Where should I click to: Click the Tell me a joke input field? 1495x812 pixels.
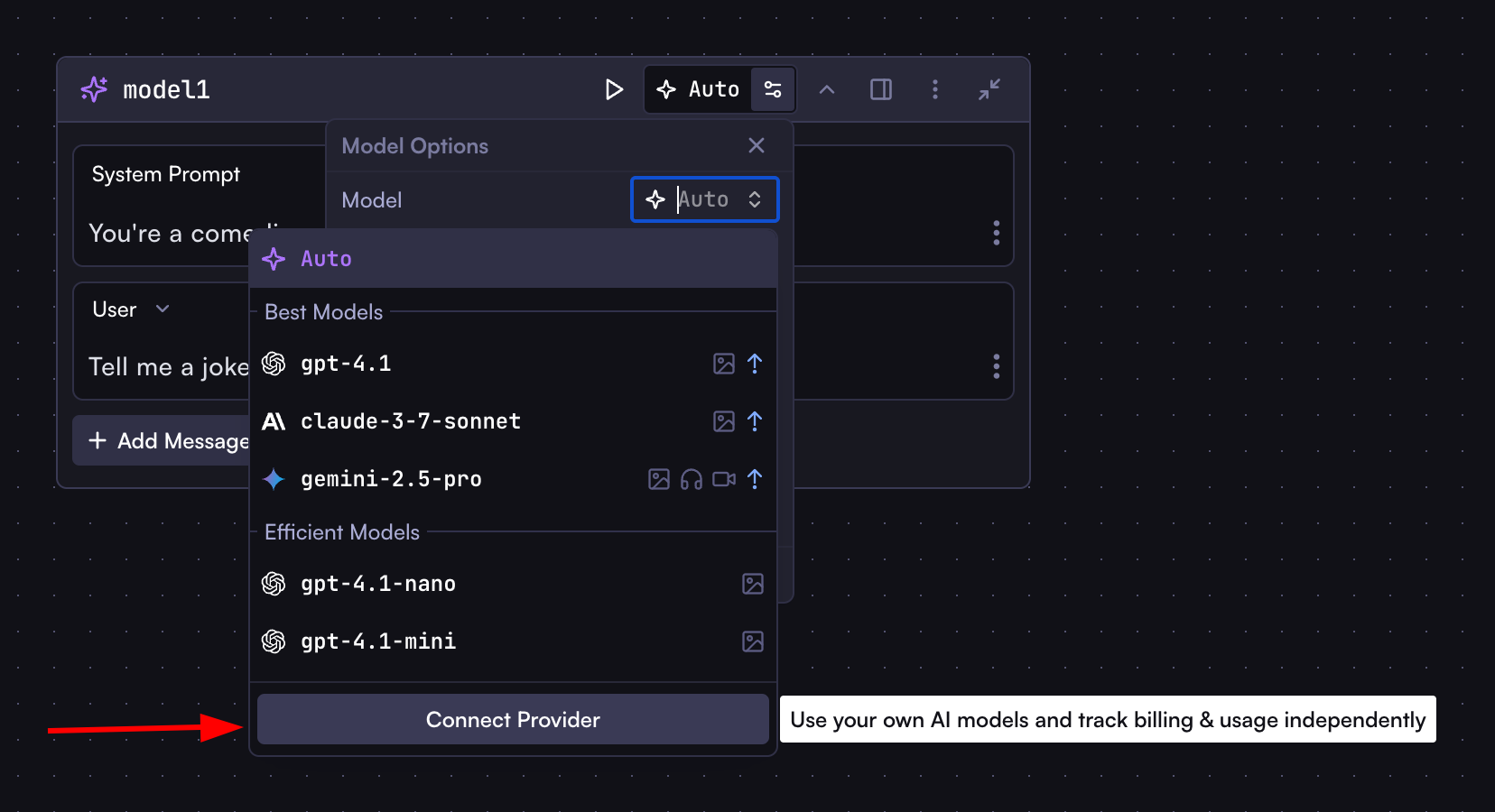click(x=168, y=366)
